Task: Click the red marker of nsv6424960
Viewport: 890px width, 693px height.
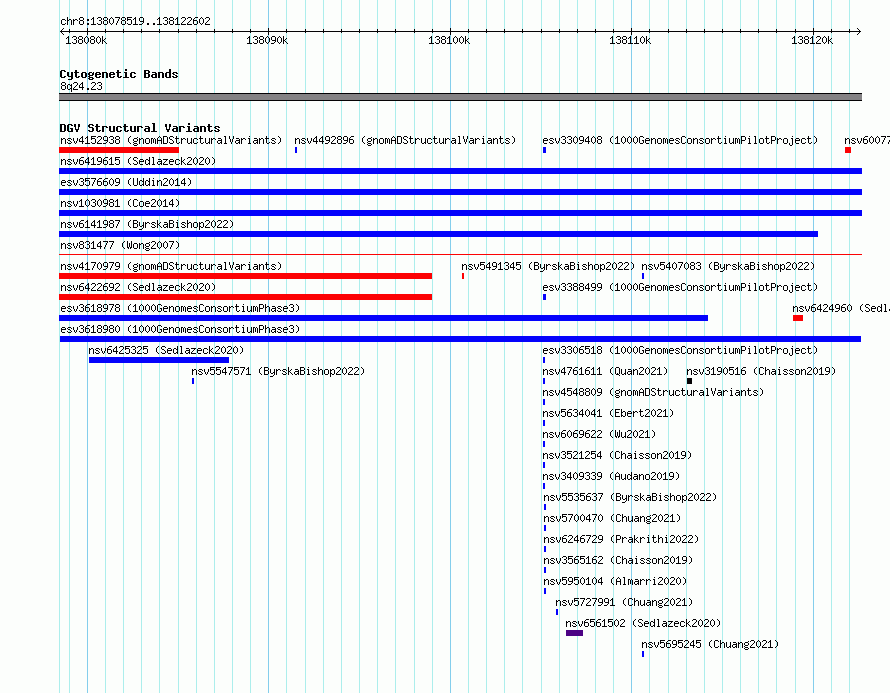Action: (798, 318)
